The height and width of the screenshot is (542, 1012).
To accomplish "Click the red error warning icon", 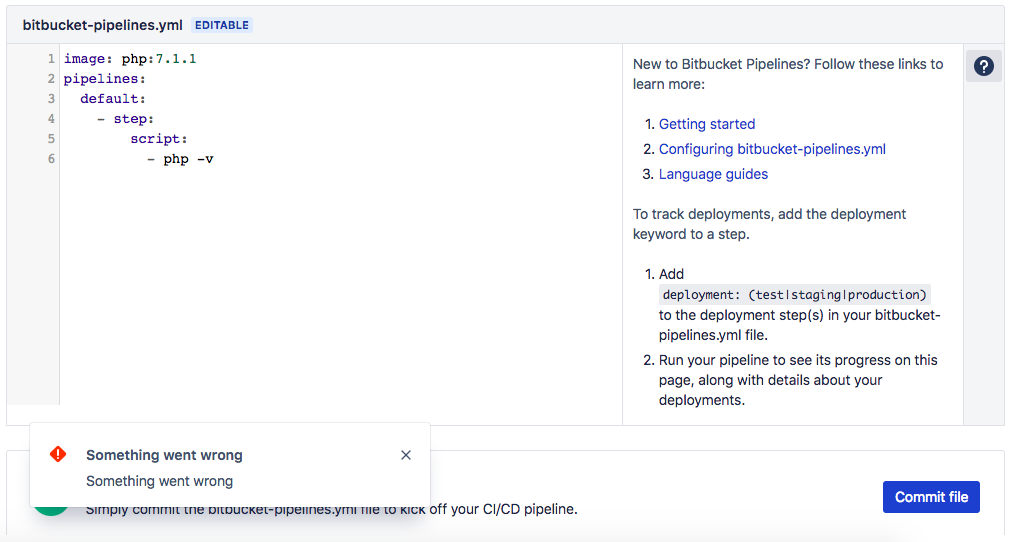I will (58, 454).
